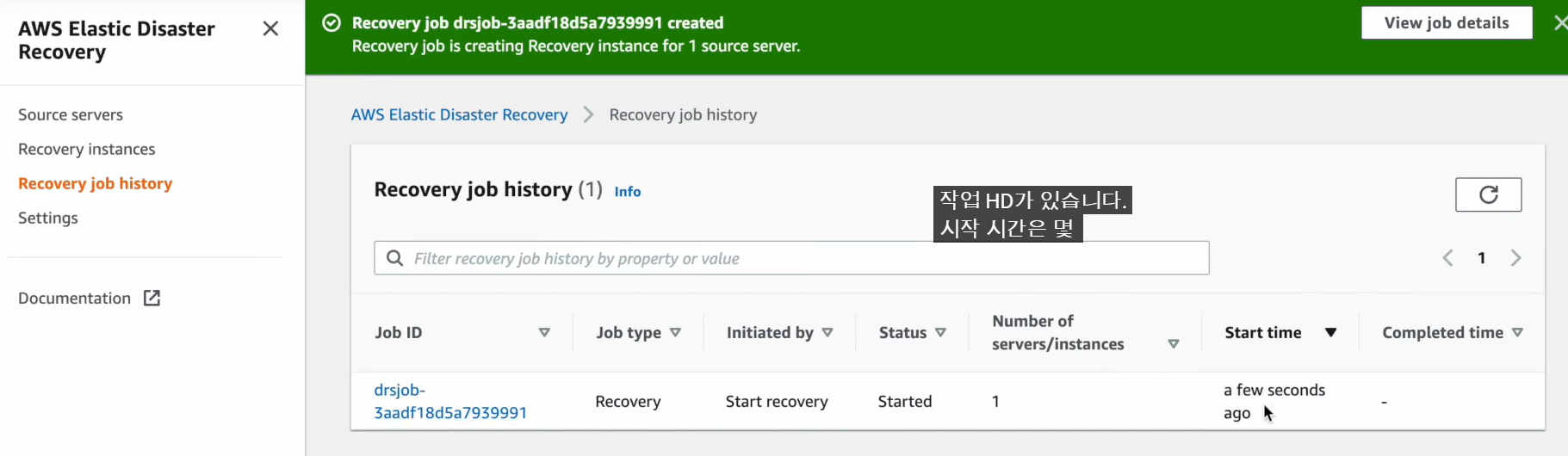The width and height of the screenshot is (1568, 456).
Task: Toggle Start time sort order arrow
Action: tap(1330, 333)
